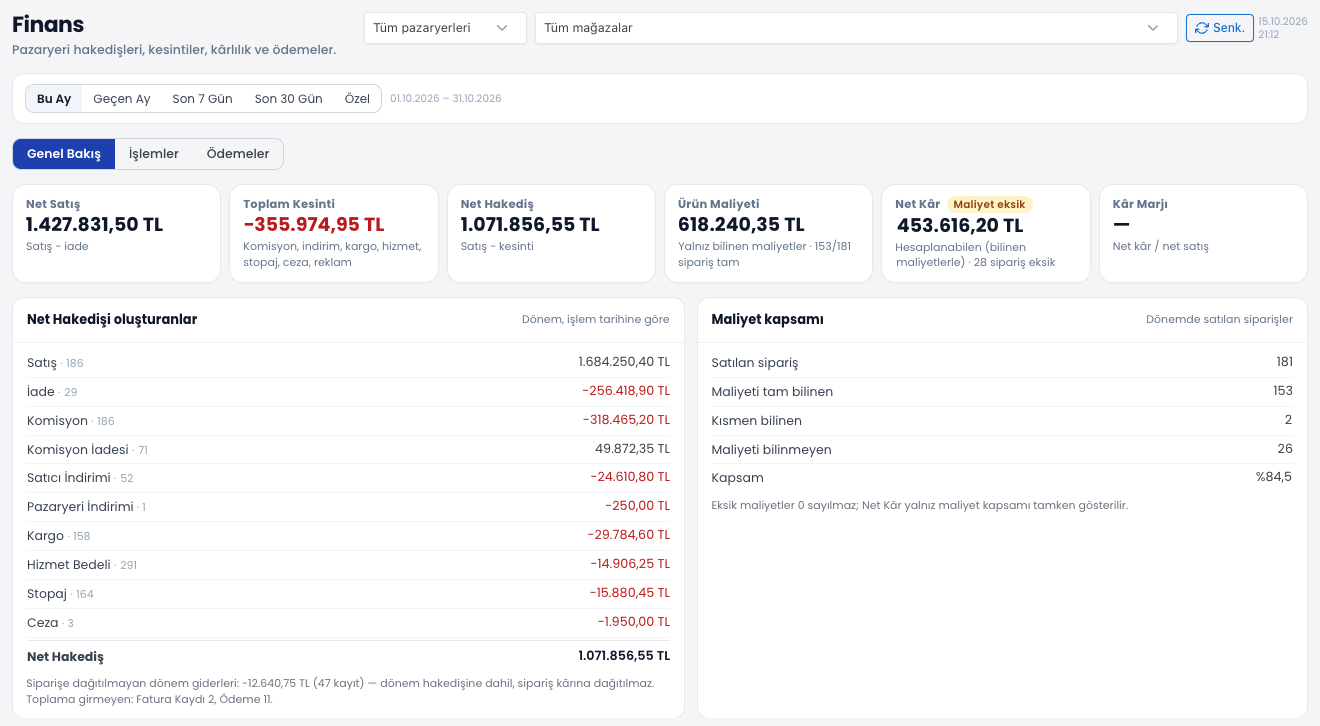Click the Maliyeti tam bilinen row
Viewport: 1320px width, 726px height.
1002,391
